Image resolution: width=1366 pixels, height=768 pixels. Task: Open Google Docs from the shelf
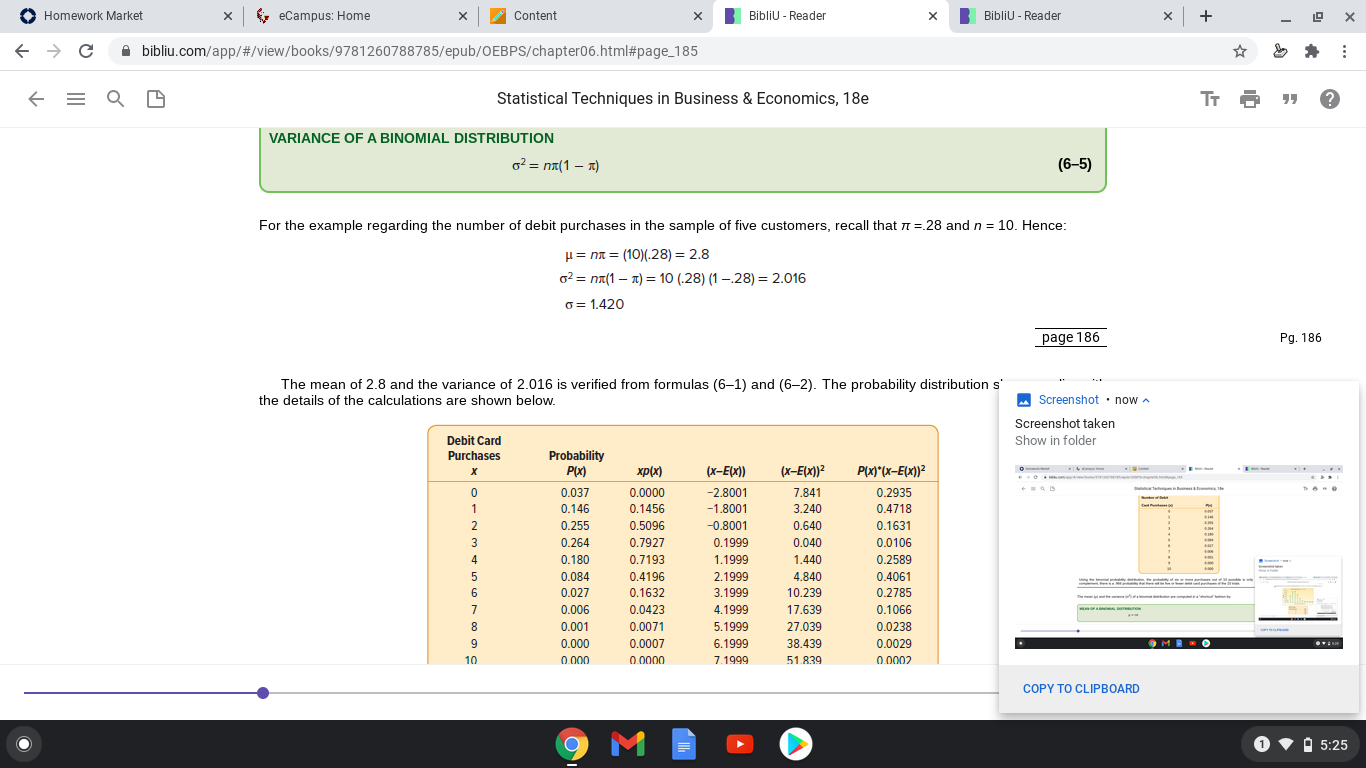(683, 744)
